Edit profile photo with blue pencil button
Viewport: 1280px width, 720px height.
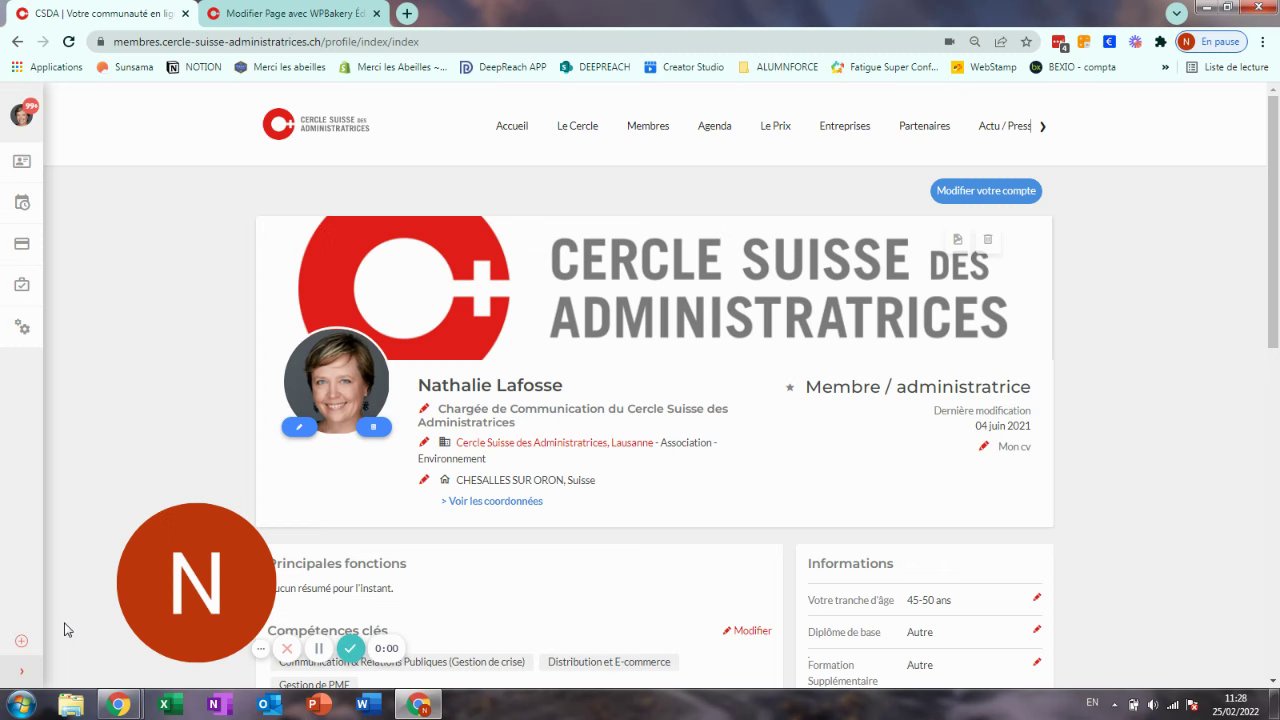299,427
